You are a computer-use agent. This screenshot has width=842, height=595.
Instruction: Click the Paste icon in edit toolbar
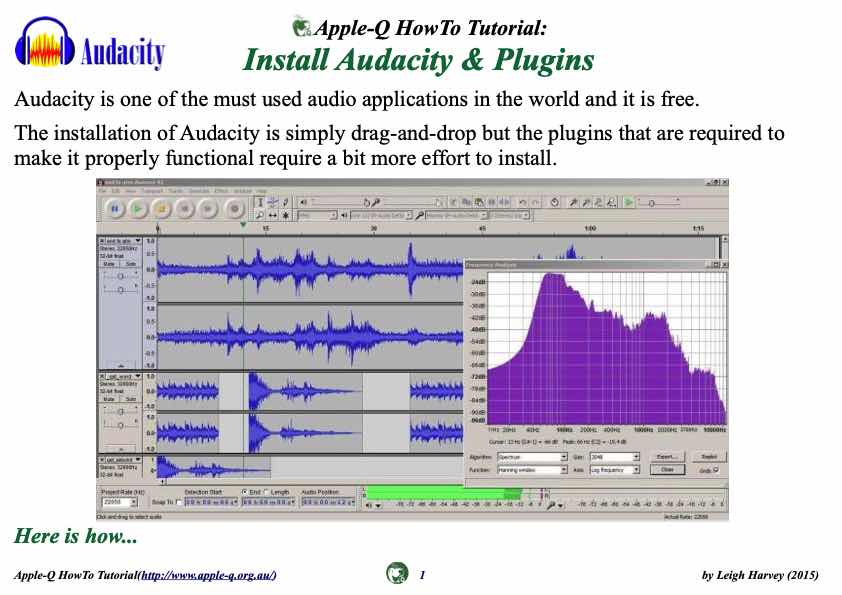(x=478, y=202)
